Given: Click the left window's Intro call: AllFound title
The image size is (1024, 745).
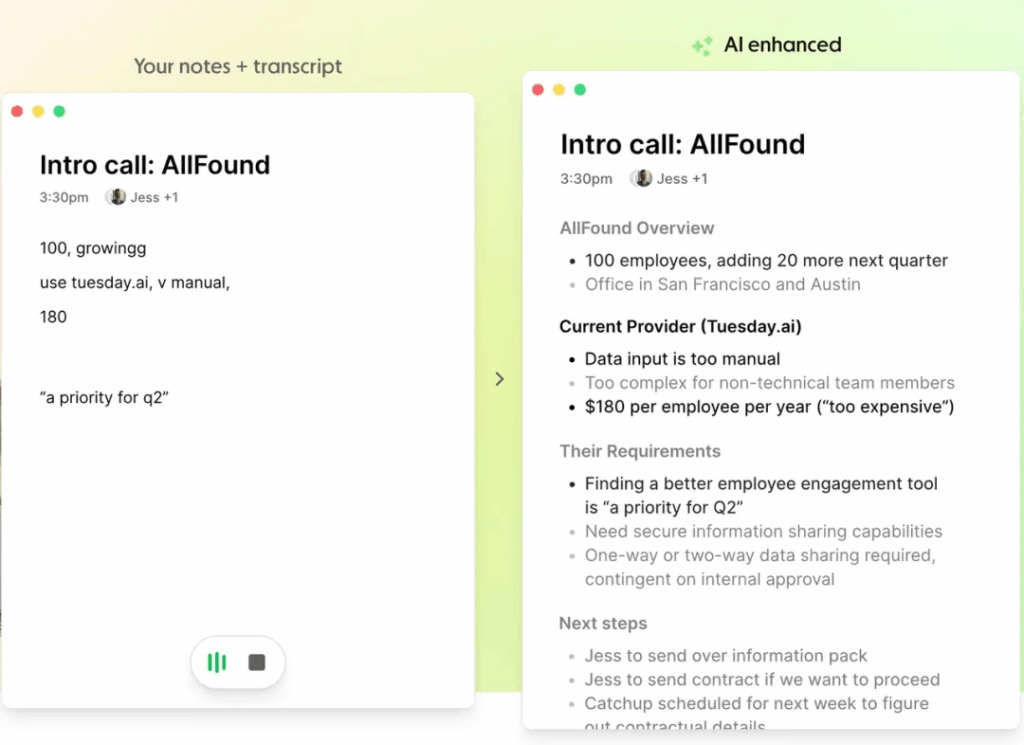Looking at the screenshot, I should pos(155,165).
